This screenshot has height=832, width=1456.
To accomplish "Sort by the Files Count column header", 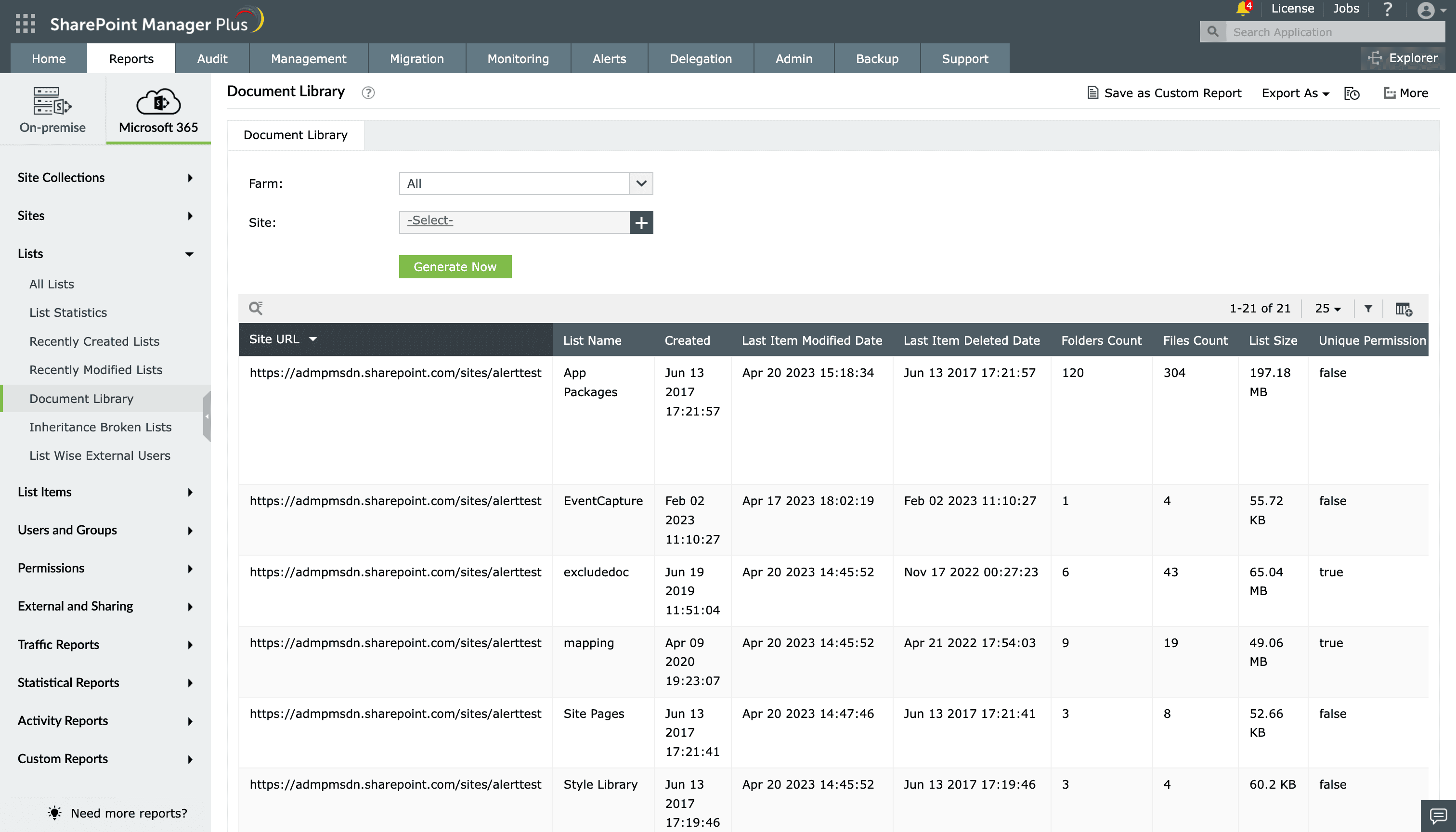I will tap(1195, 340).
